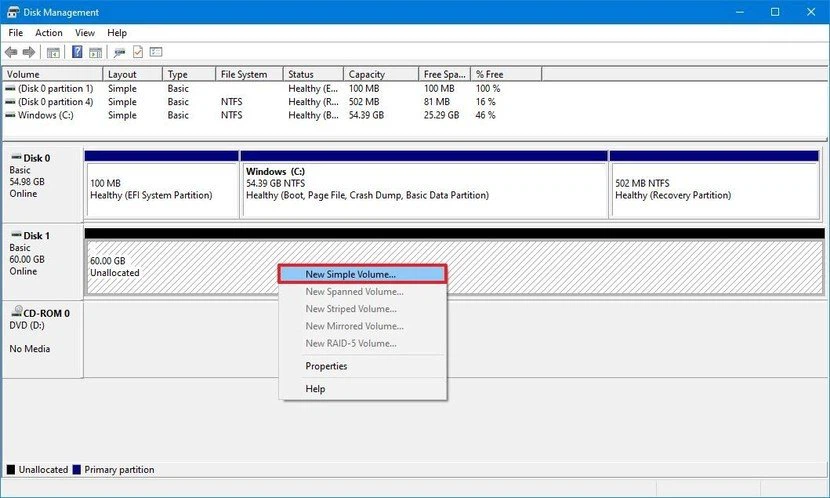The width and height of the screenshot is (830, 498).
Task: Open the View menu
Action: (x=85, y=33)
